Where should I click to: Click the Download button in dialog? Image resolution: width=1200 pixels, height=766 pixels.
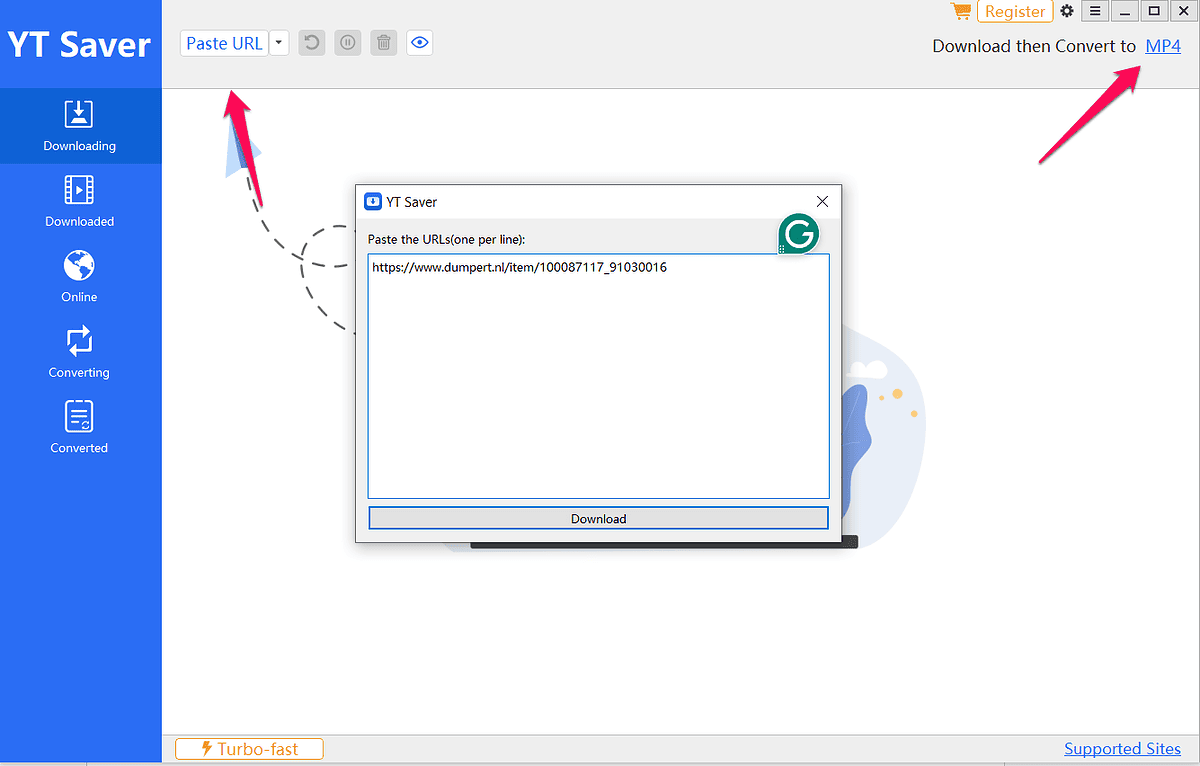click(x=598, y=518)
